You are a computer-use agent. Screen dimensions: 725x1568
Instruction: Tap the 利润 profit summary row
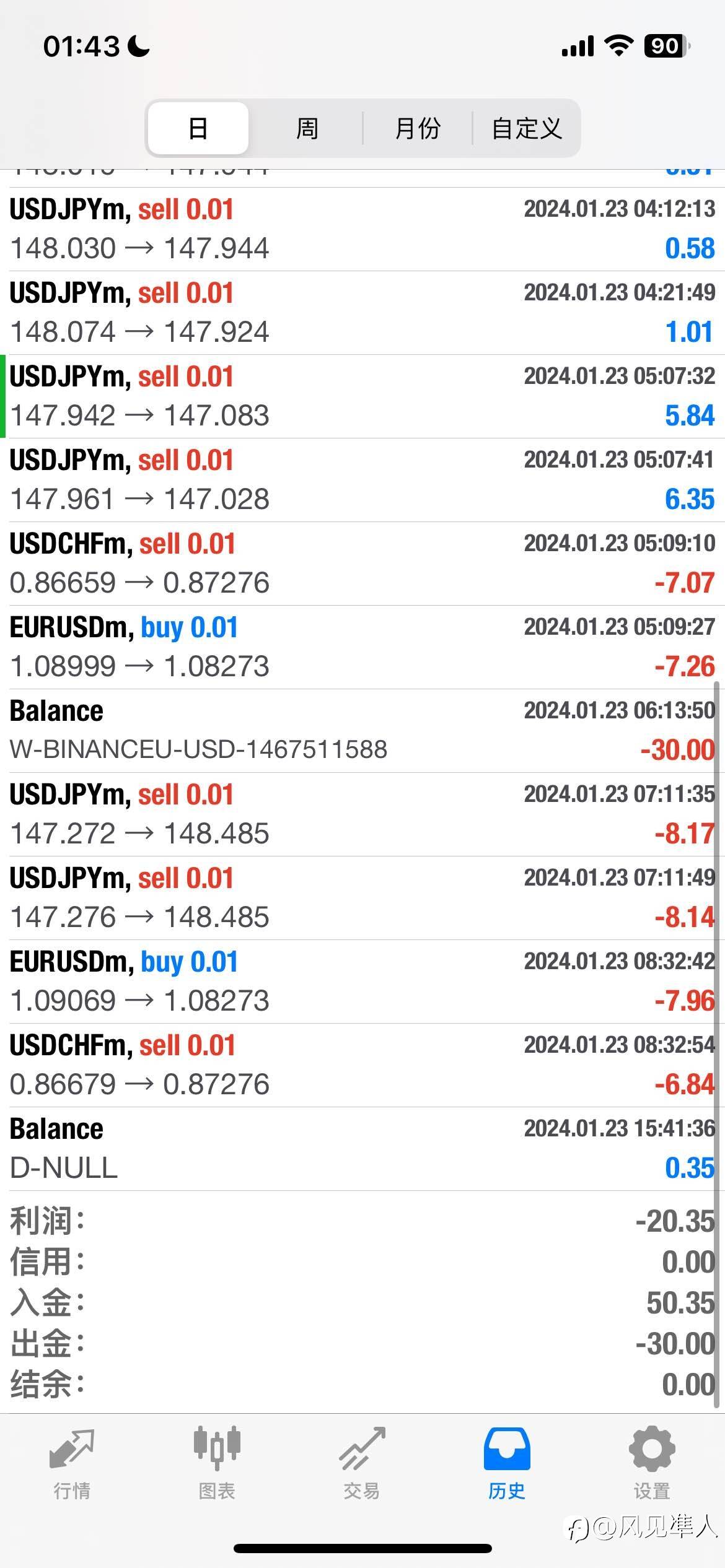click(x=362, y=1221)
